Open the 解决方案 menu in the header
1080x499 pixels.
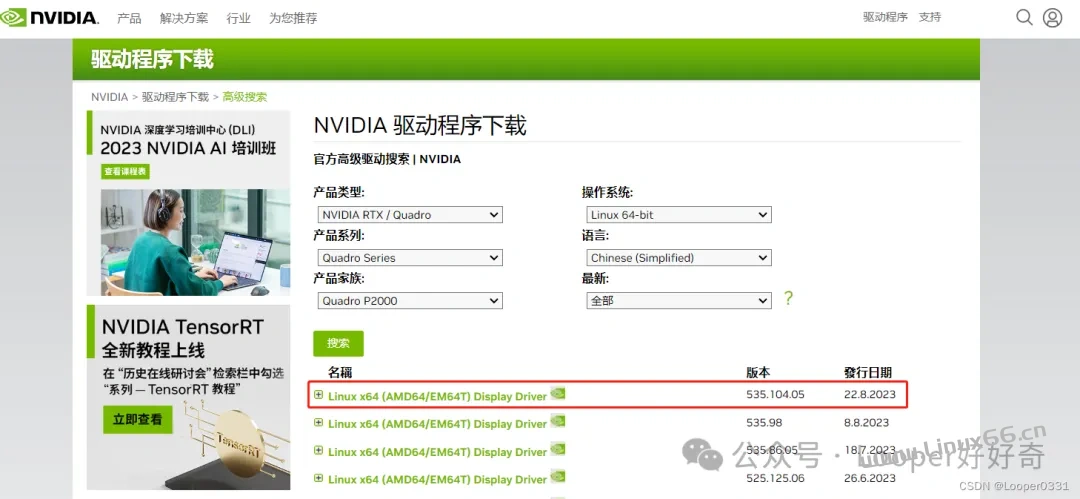pos(184,19)
